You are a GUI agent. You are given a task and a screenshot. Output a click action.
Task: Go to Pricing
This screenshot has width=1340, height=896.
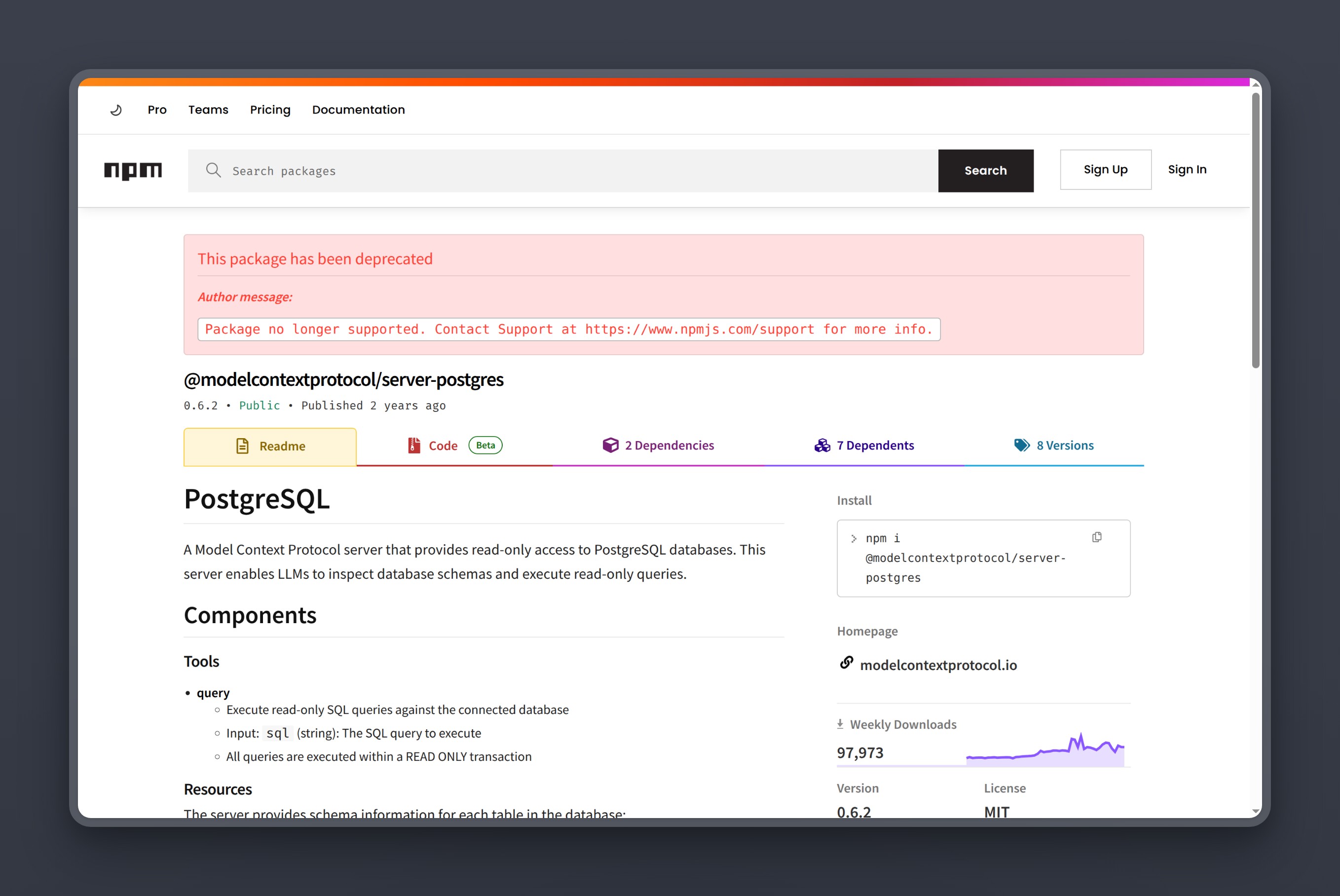click(270, 110)
